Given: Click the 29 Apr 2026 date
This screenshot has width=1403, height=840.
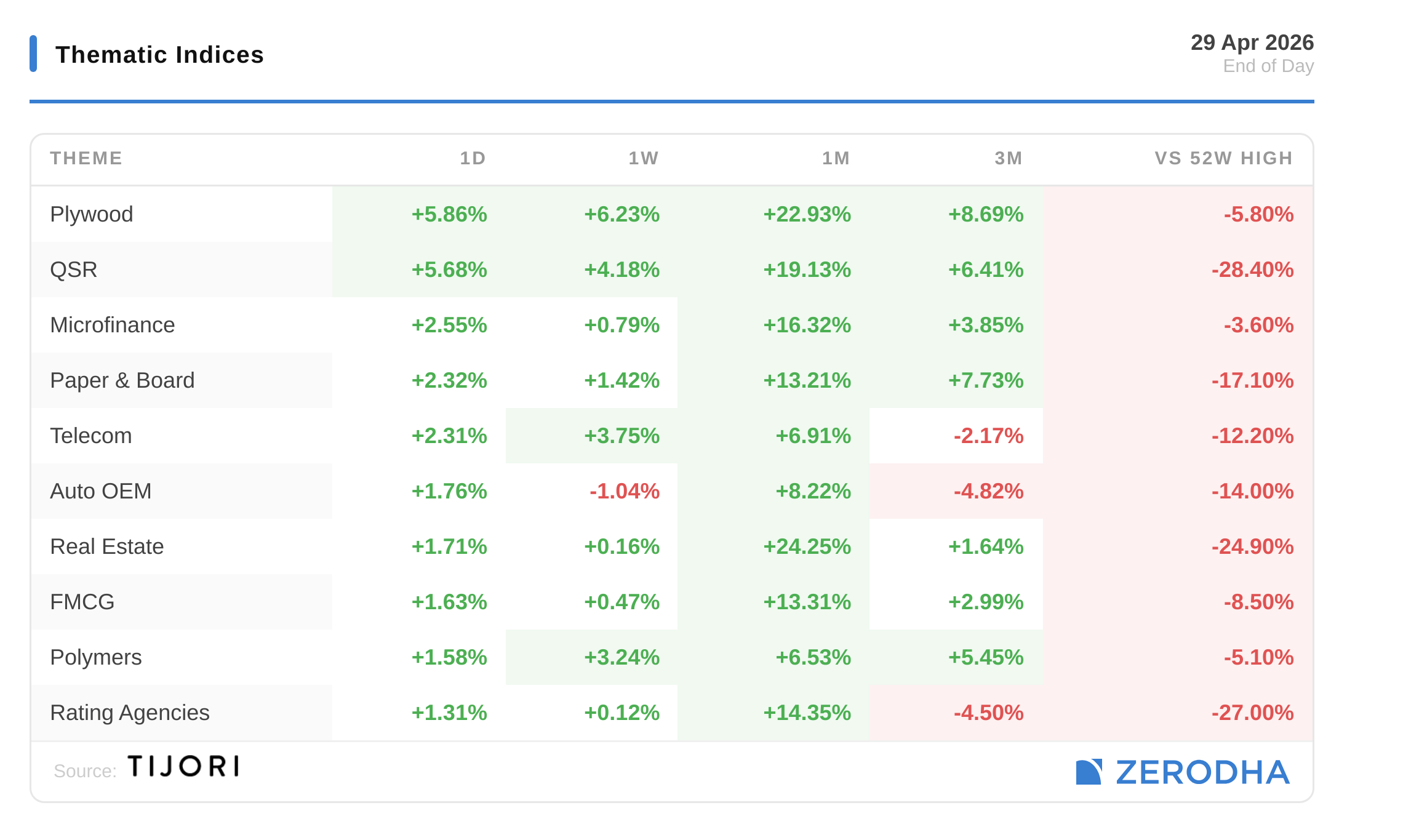Looking at the screenshot, I should [x=1252, y=42].
